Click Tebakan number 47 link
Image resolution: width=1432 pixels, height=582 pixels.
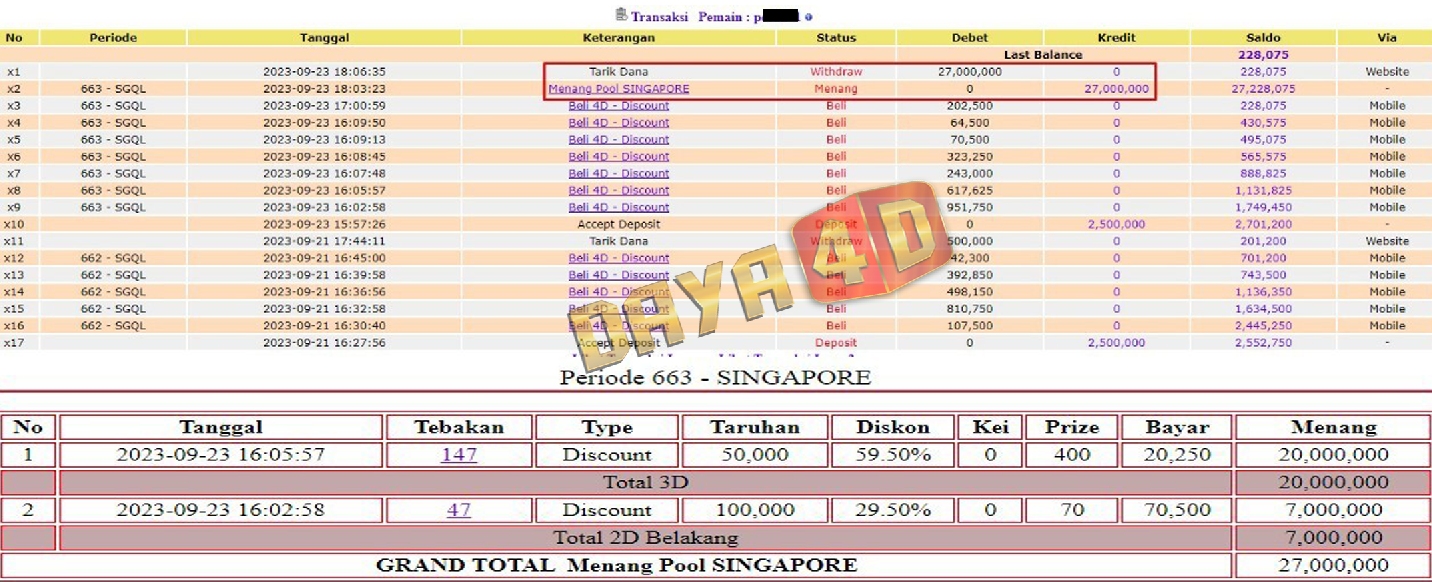point(459,510)
